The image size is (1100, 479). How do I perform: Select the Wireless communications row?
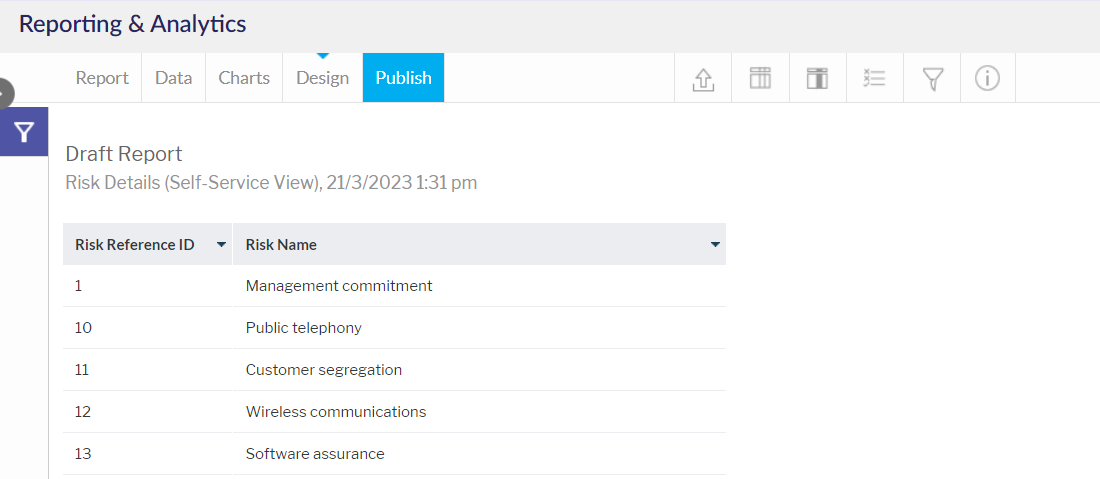394,412
